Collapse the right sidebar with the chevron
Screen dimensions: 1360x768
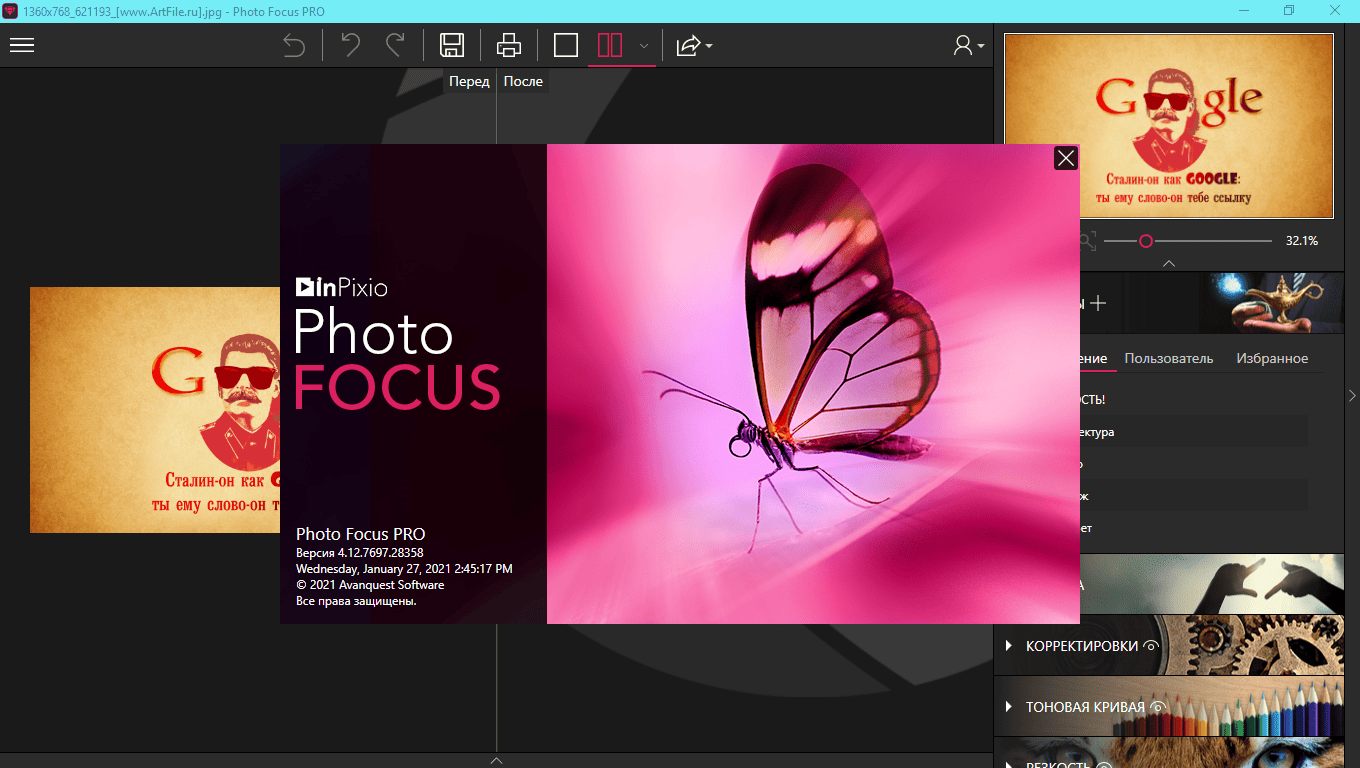(1352, 395)
